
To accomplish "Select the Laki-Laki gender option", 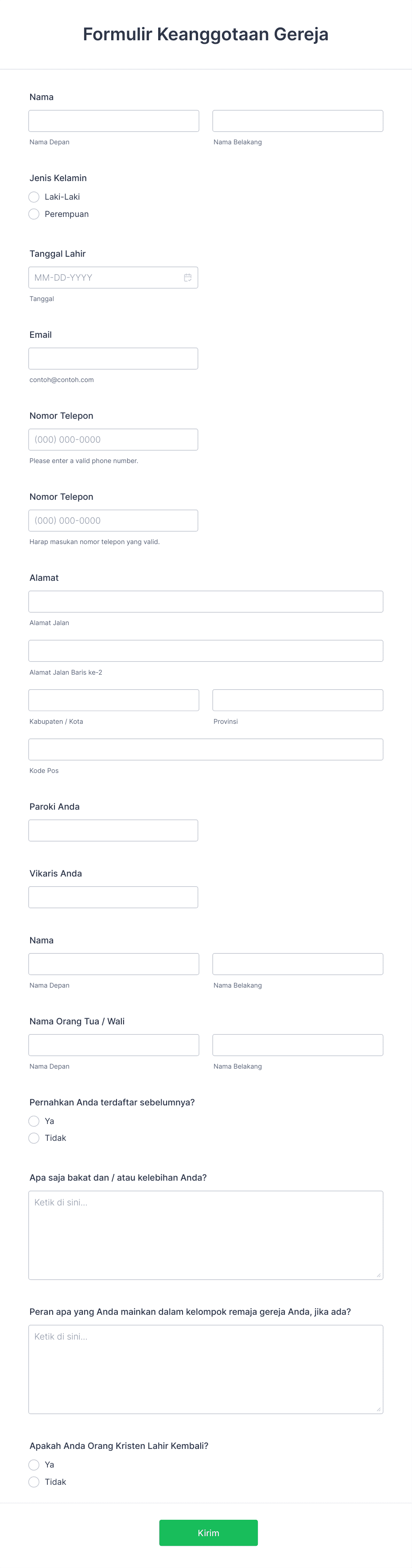I will [x=34, y=197].
